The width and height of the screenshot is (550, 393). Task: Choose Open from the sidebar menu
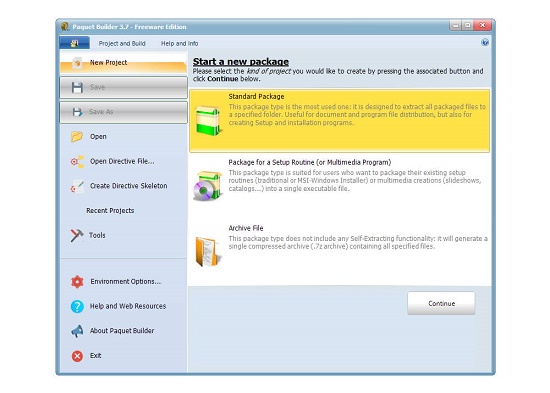tap(98, 136)
